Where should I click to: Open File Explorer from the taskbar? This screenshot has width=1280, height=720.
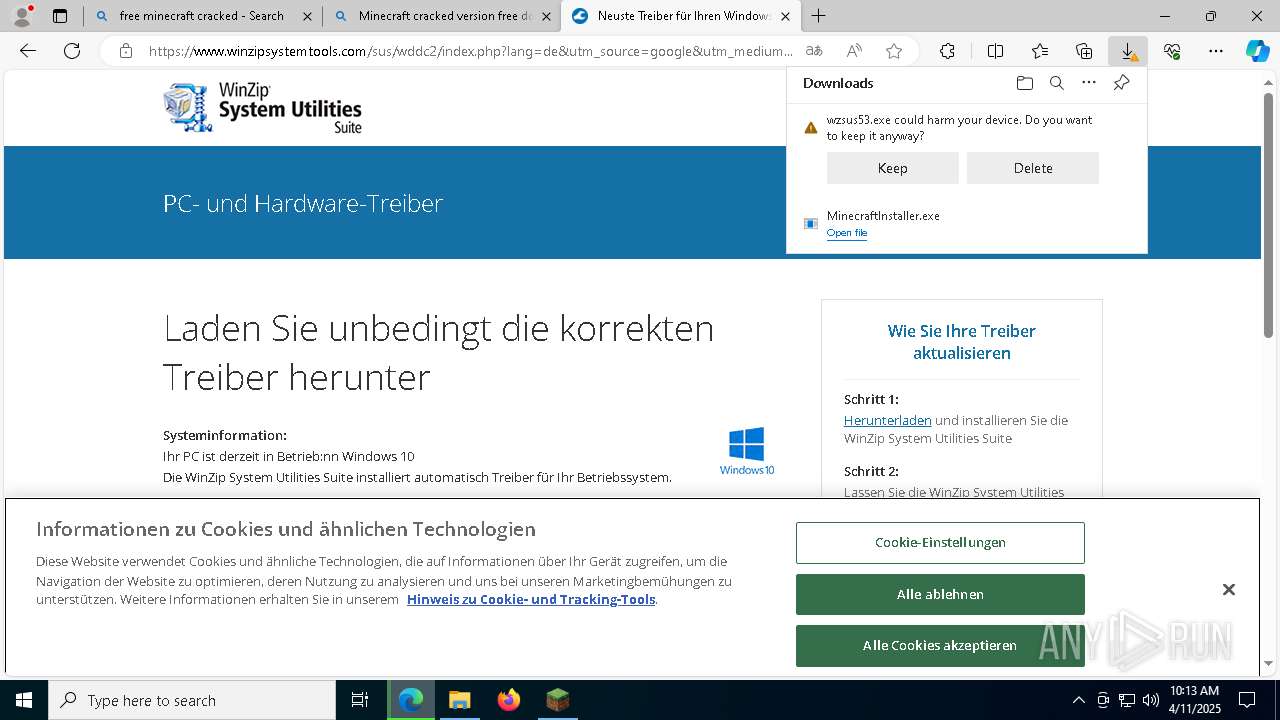tap(459, 700)
